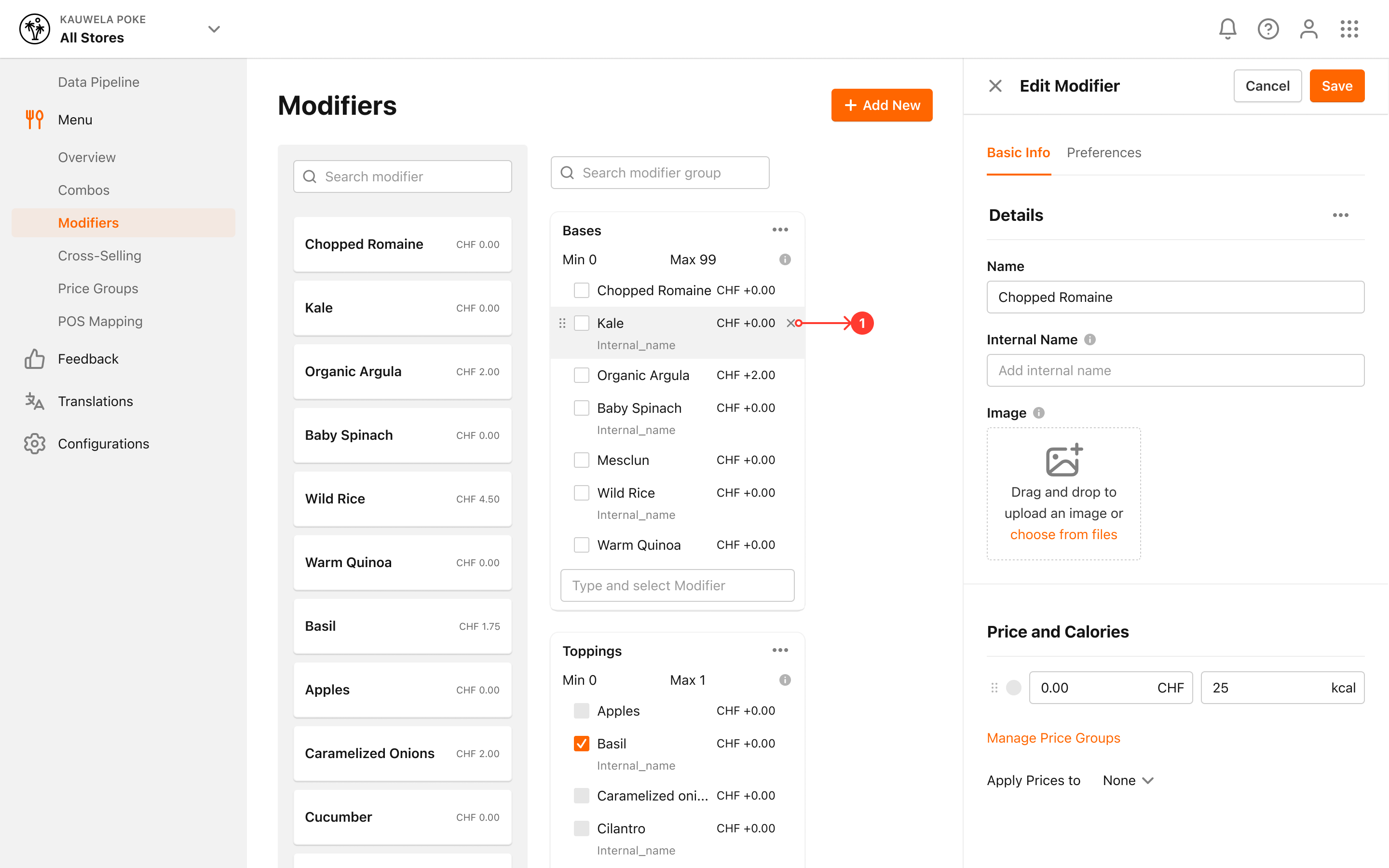Click the Details section three-dot menu

1340,215
